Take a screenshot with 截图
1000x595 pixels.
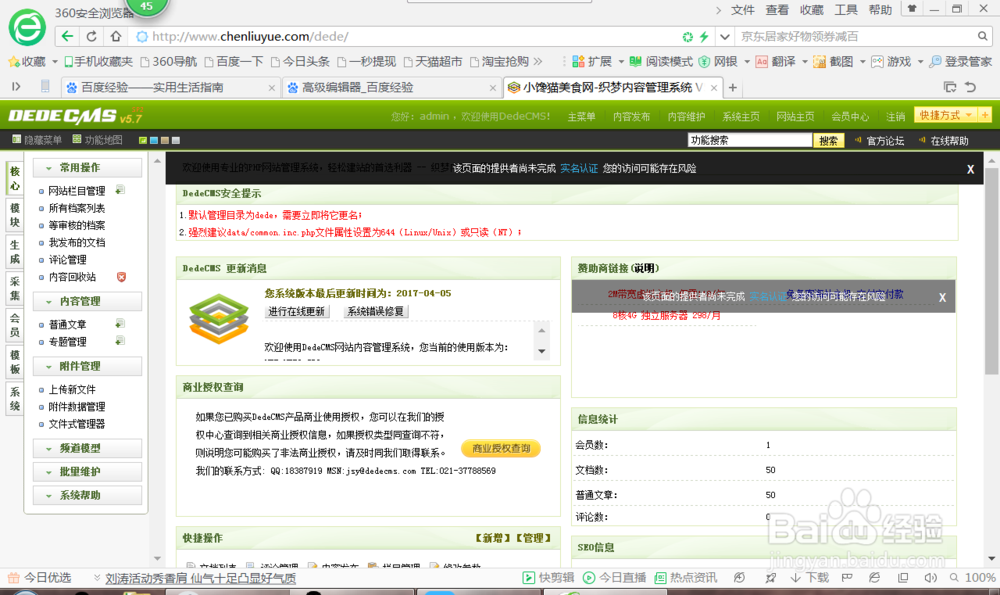pos(833,61)
